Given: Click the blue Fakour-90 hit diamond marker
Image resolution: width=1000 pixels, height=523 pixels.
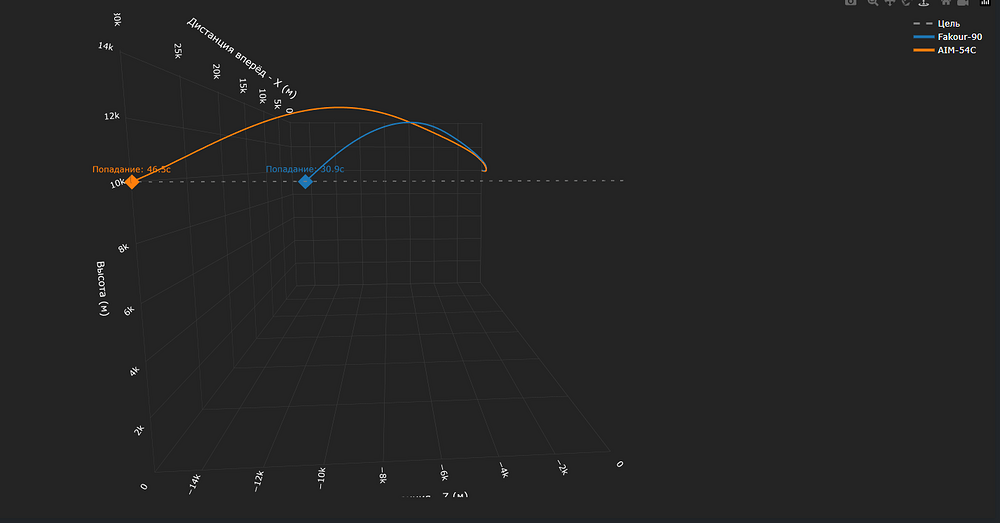Looking at the screenshot, I should [x=306, y=181].
